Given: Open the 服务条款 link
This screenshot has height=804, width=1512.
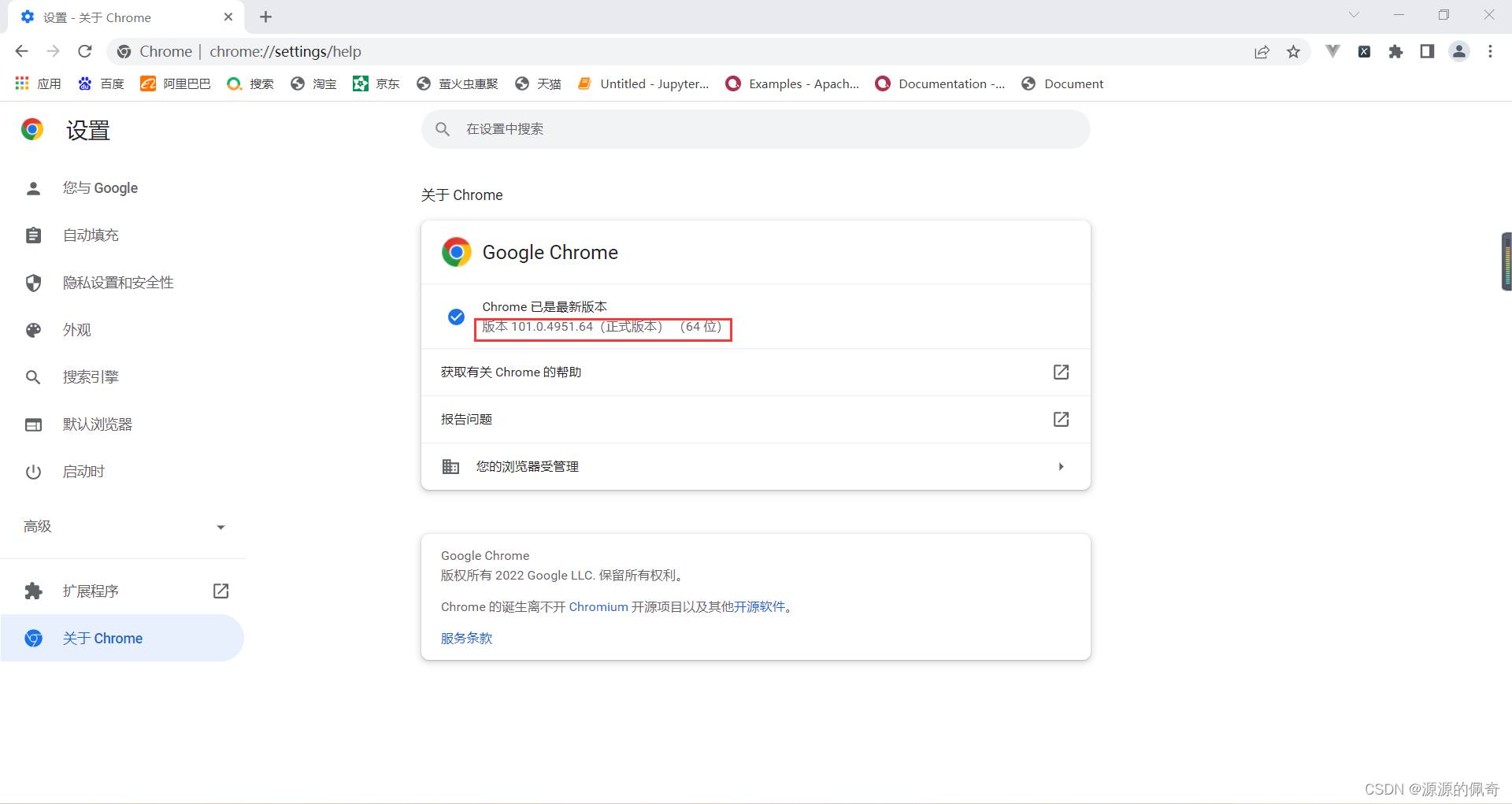Looking at the screenshot, I should click(x=466, y=638).
